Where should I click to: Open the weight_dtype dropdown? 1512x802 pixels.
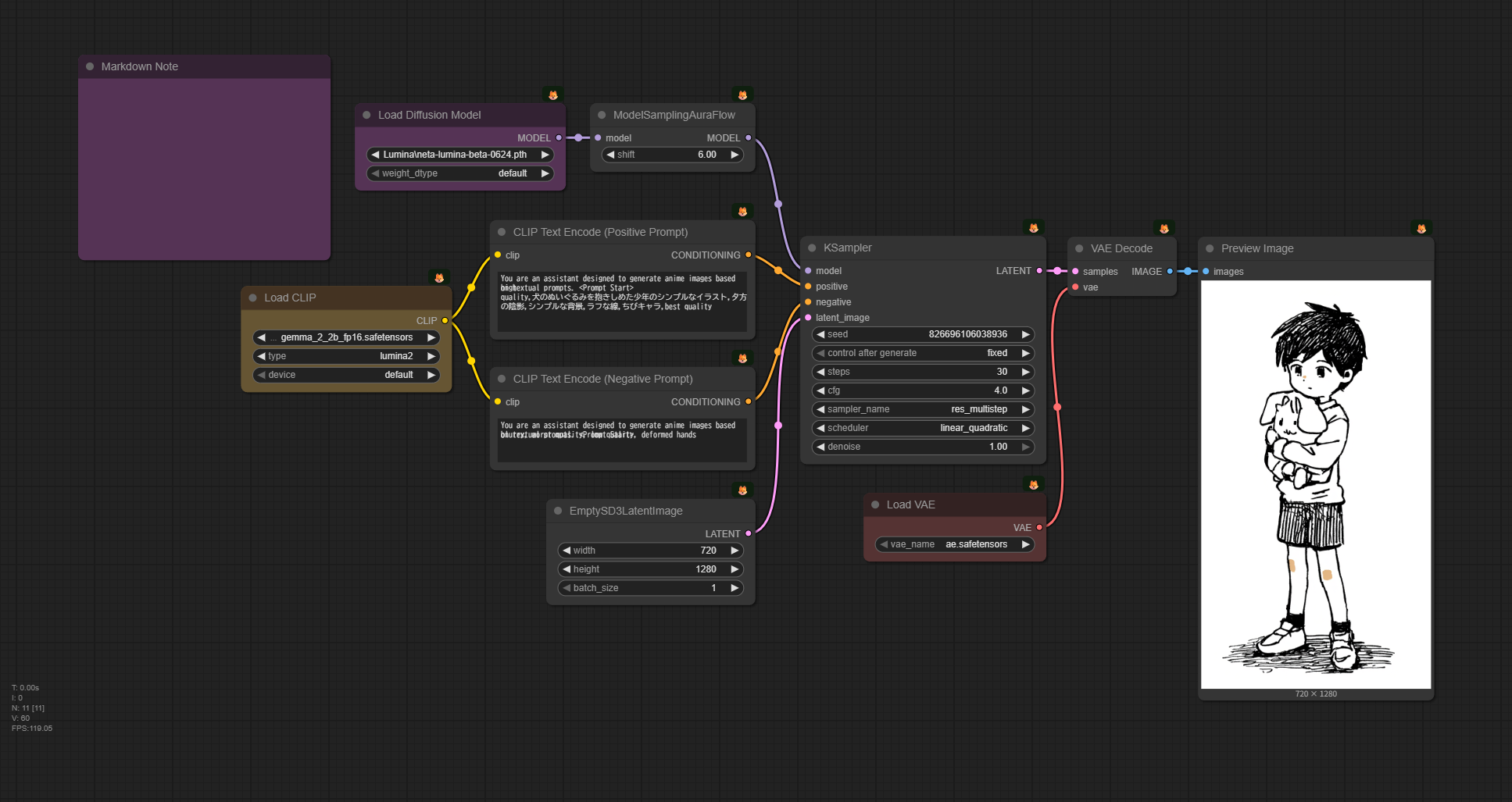[x=460, y=173]
